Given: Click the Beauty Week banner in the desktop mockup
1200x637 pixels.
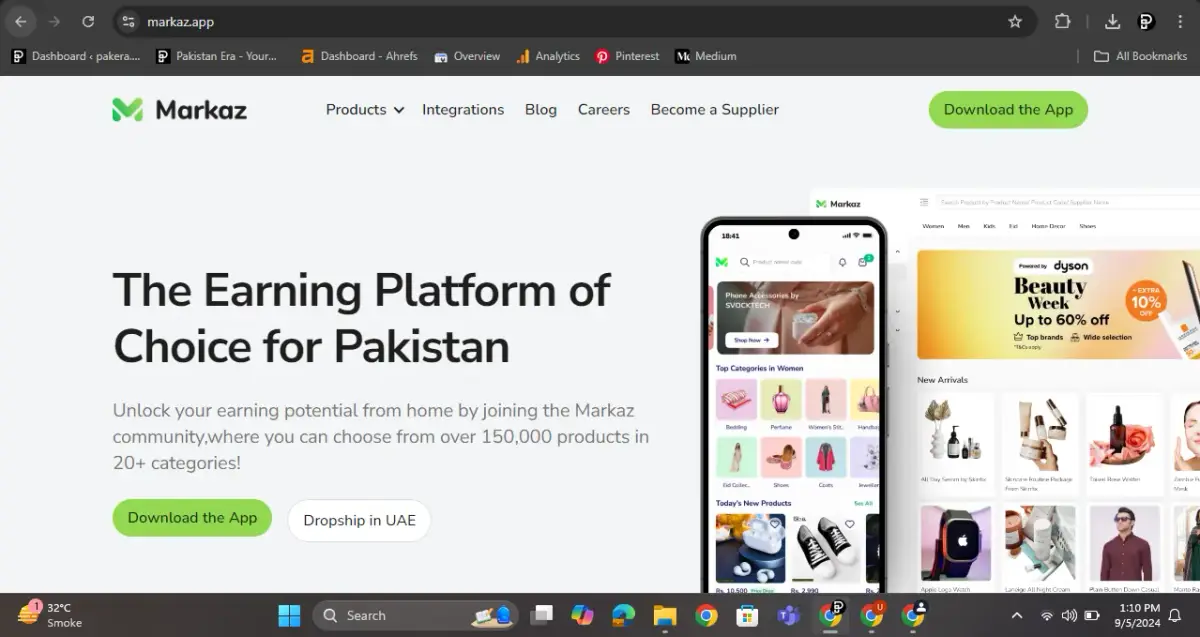Looking at the screenshot, I should pyautogui.click(x=1058, y=304).
